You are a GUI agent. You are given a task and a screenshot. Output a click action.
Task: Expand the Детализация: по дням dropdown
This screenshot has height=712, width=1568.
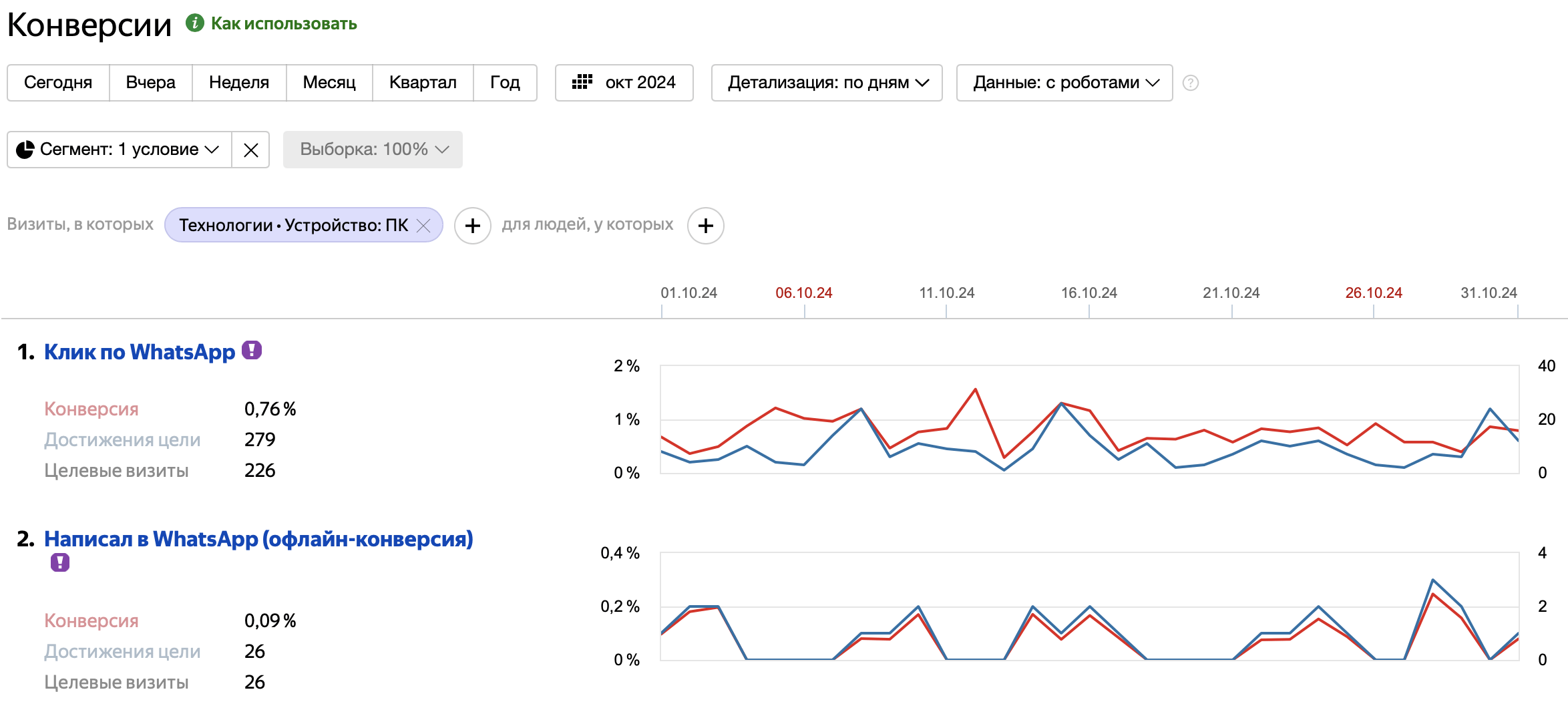(827, 83)
